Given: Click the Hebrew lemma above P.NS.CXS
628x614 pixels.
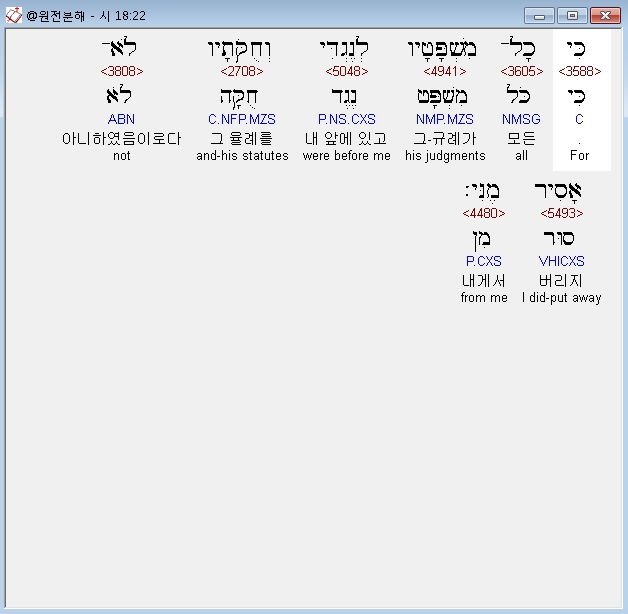Looking at the screenshot, I should tap(344, 98).
